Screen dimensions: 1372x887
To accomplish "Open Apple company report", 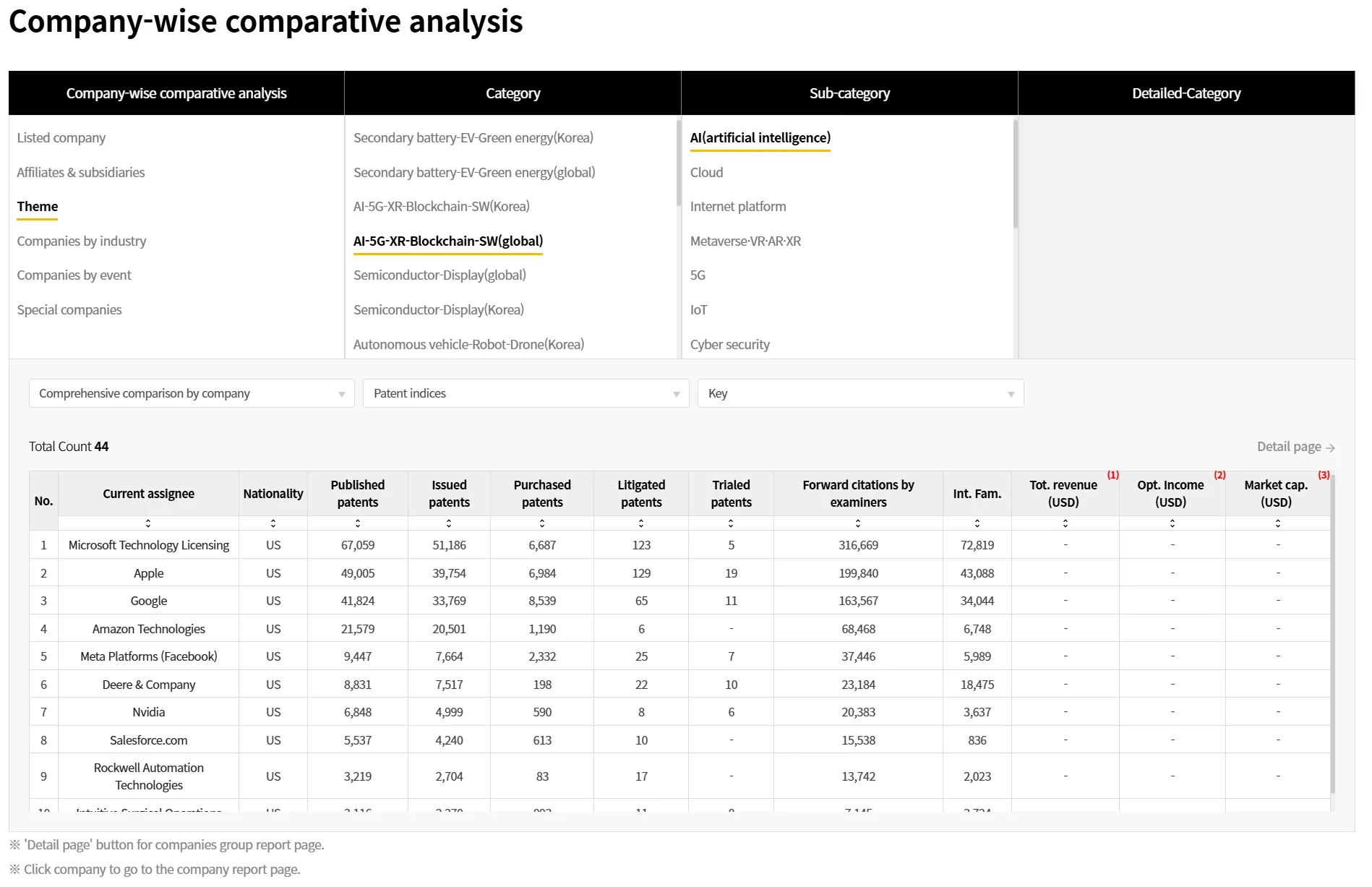I will (149, 573).
